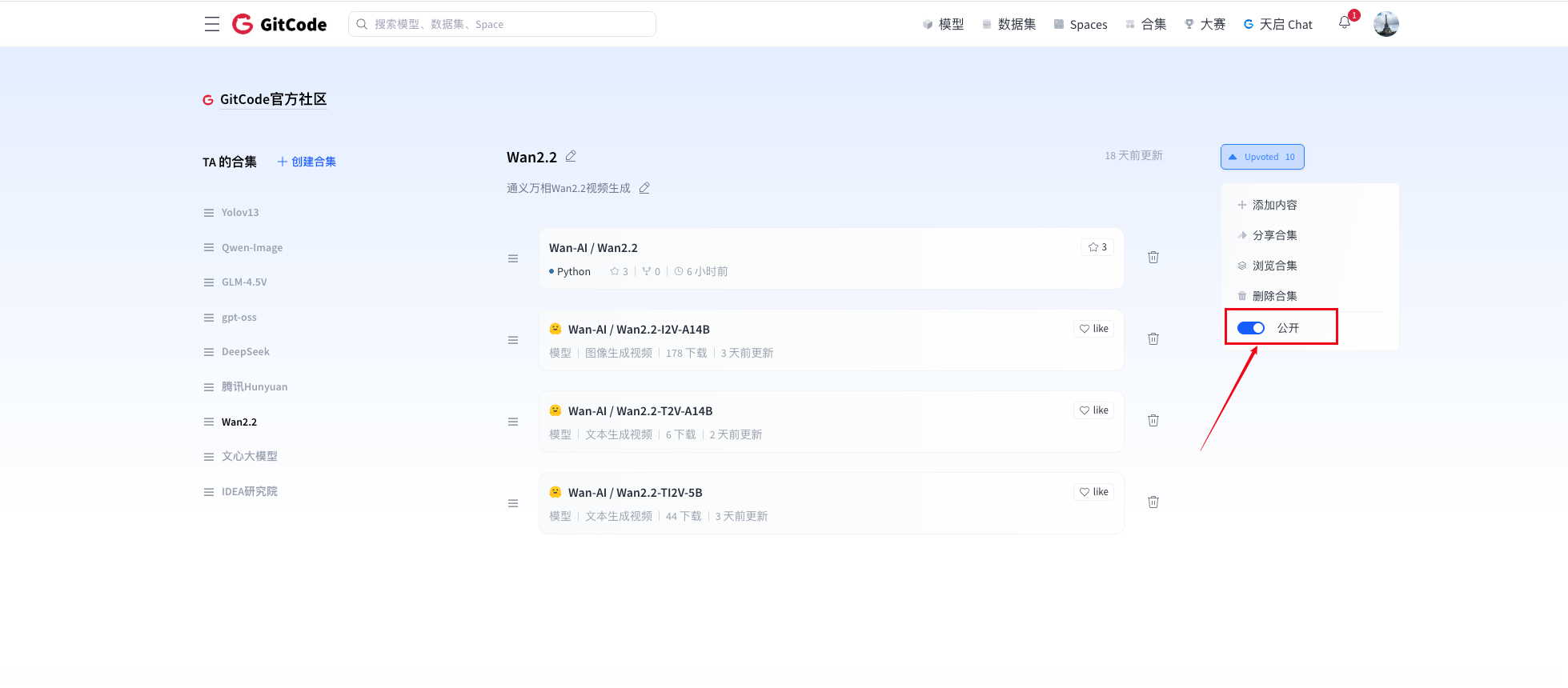
Task: Choose 删除合集 to delete collection
Action: point(1267,296)
